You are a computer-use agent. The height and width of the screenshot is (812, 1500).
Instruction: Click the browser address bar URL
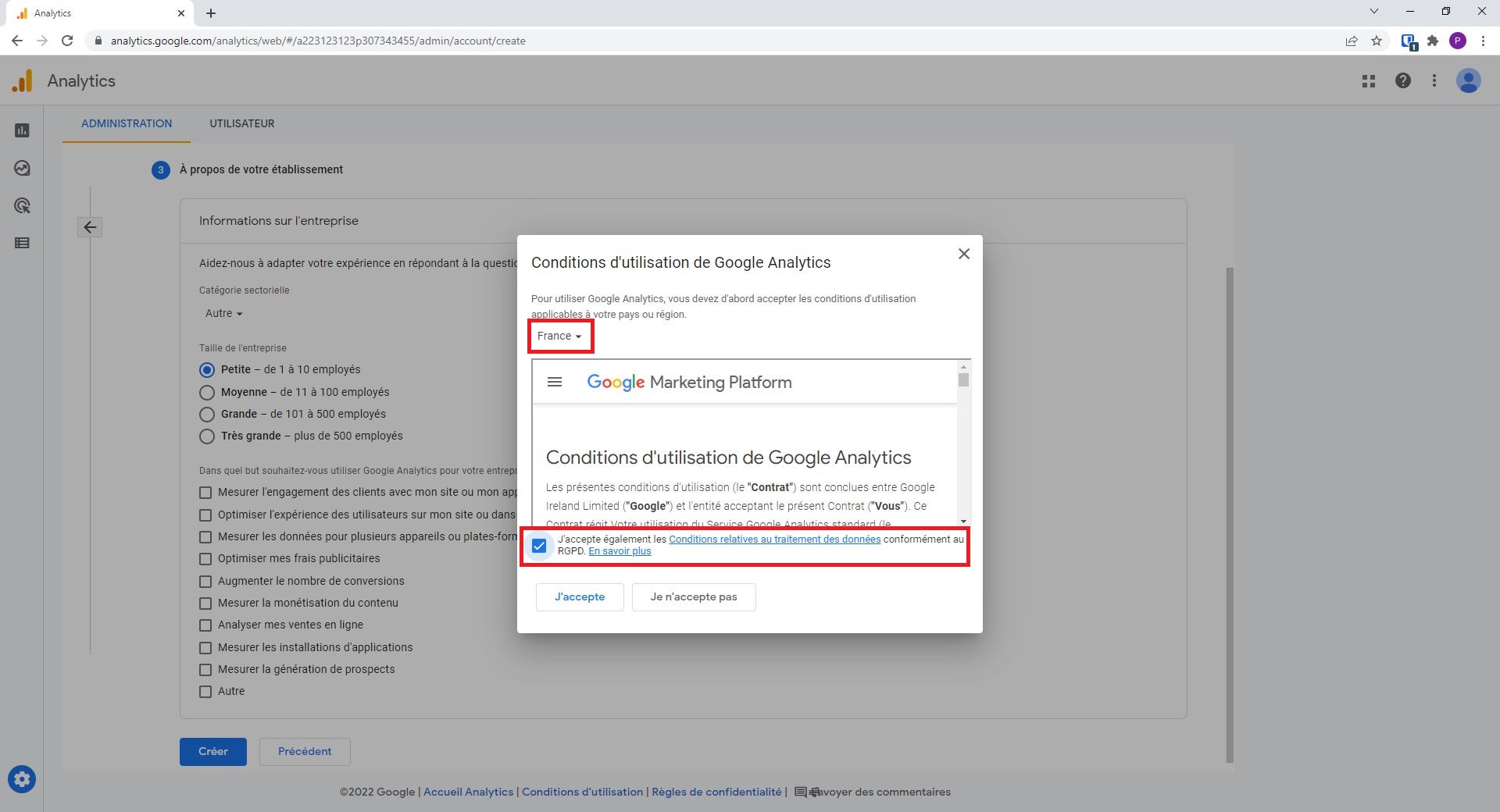(x=318, y=41)
